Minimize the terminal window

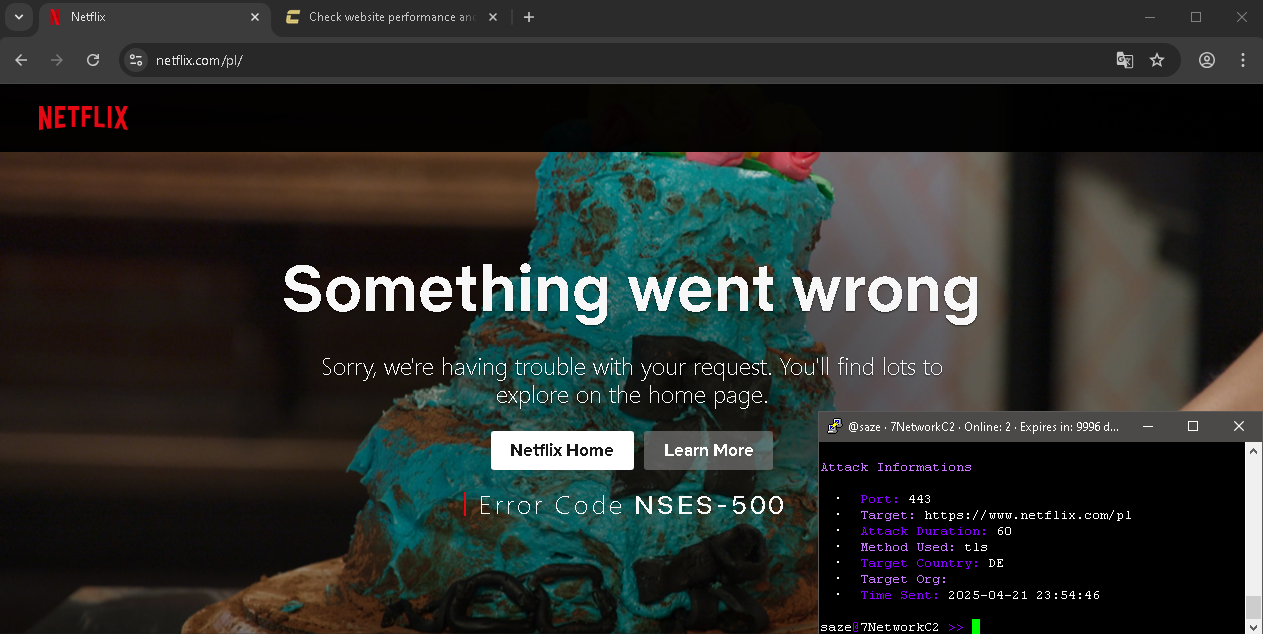tap(1147, 426)
